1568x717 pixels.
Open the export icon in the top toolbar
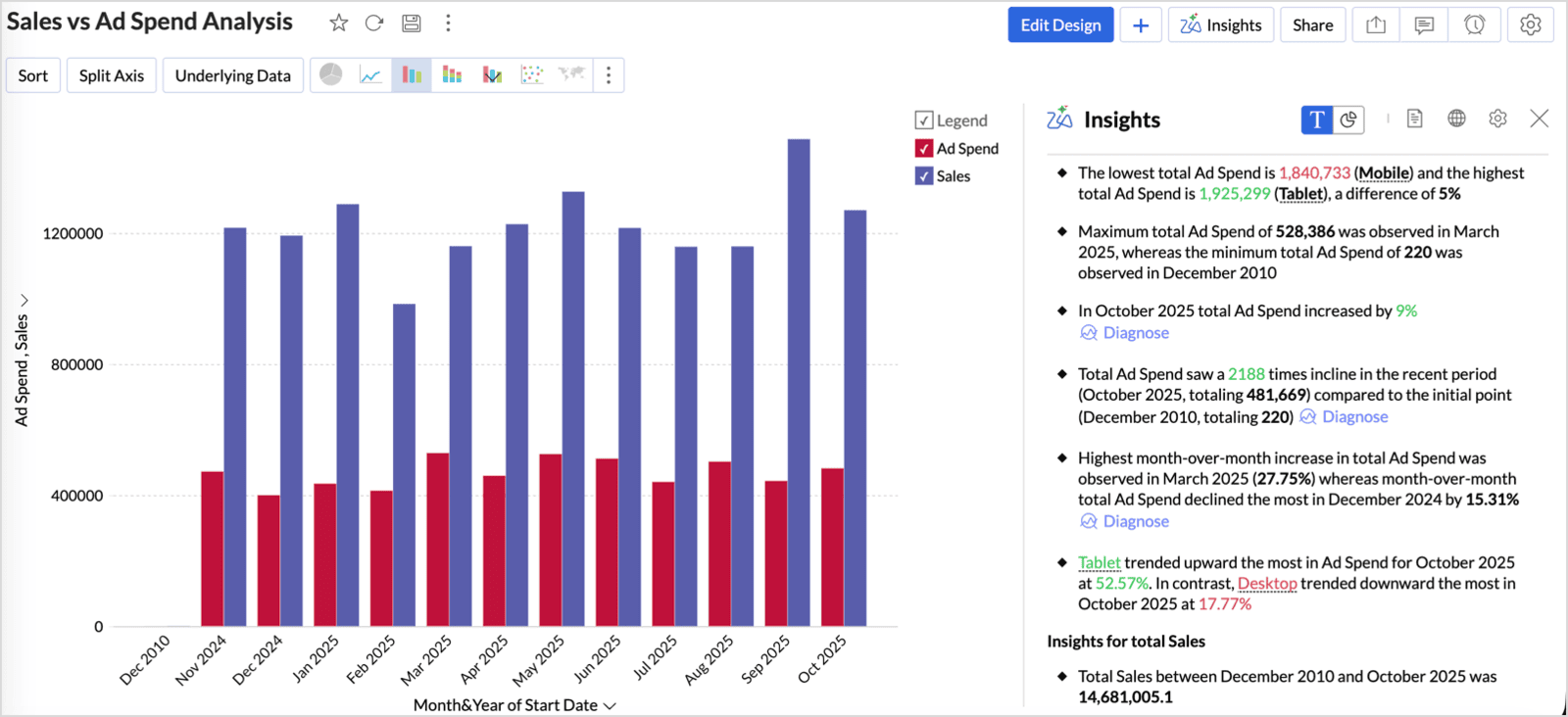[1376, 25]
